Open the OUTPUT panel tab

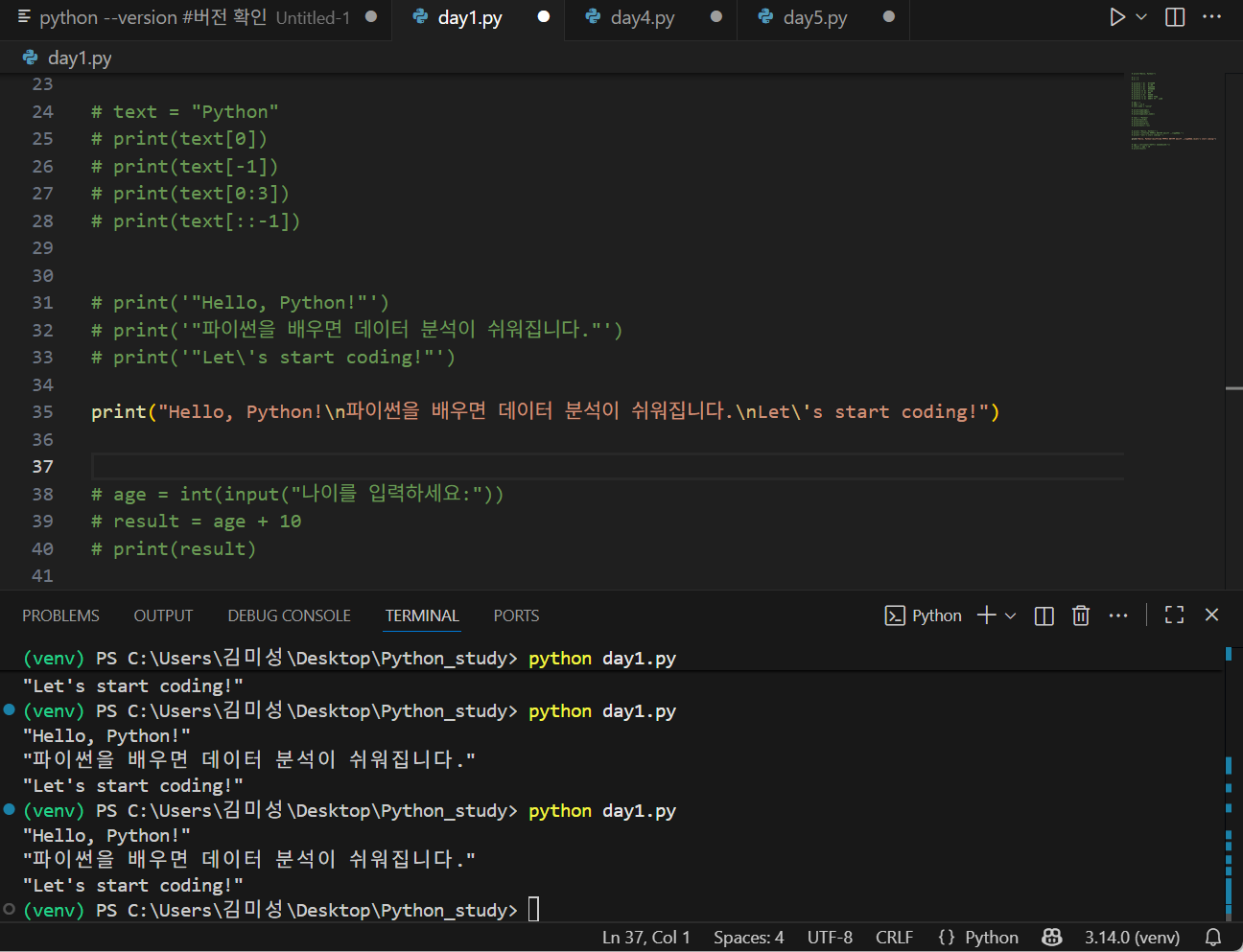pyautogui.click(x=163, y=615)
